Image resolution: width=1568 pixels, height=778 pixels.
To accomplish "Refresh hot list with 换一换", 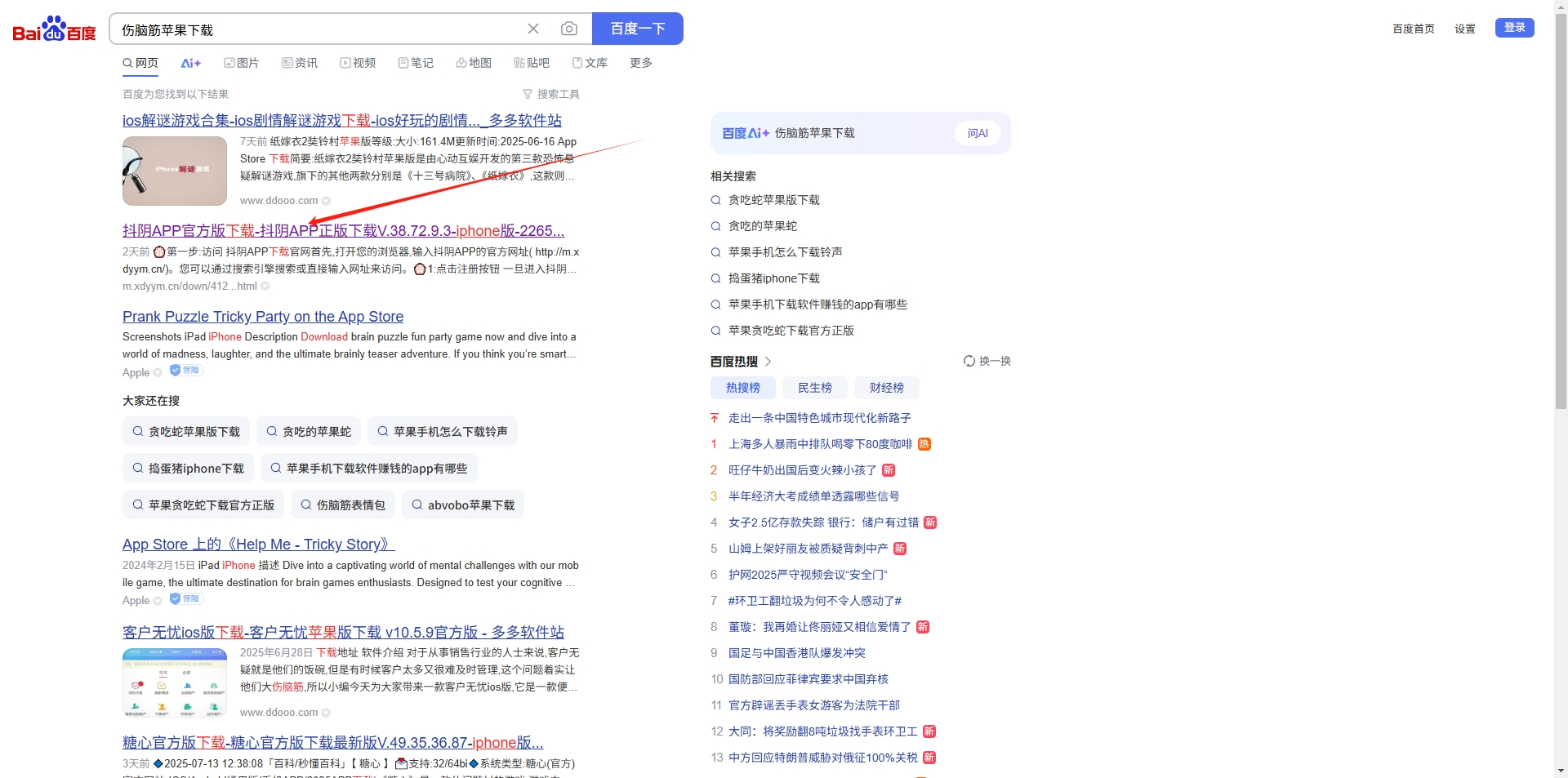I will [987, 361].
